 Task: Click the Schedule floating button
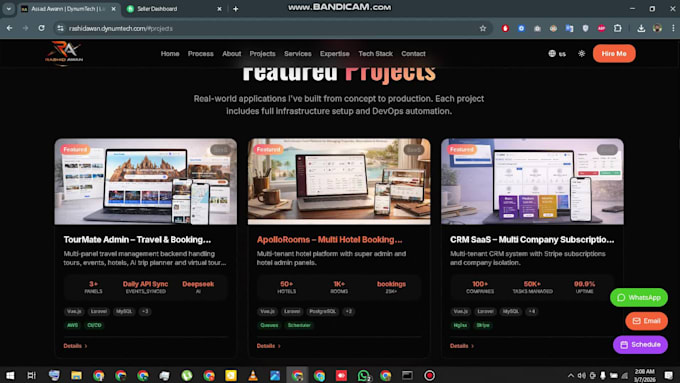coord(640,345)
